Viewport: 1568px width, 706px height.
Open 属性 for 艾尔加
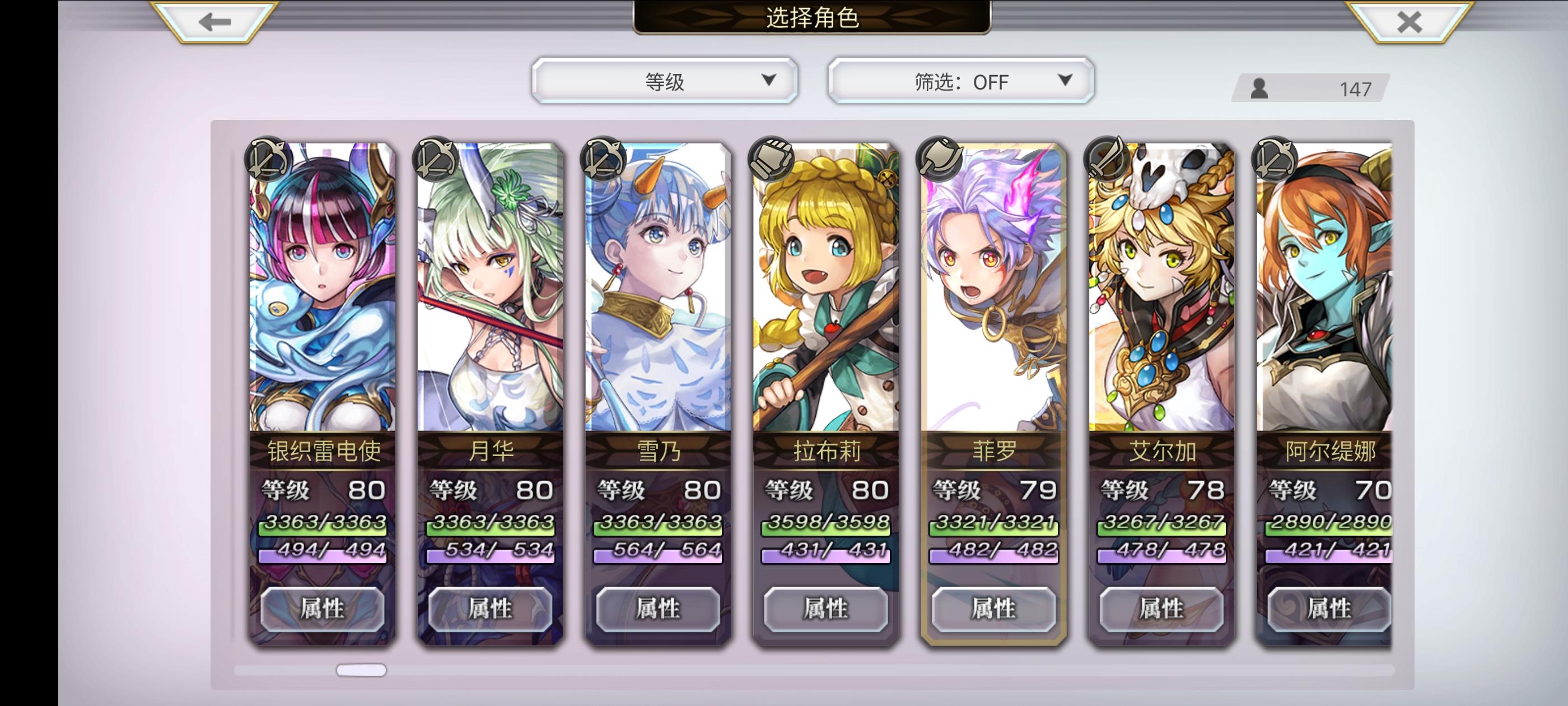coord(1161,608)
